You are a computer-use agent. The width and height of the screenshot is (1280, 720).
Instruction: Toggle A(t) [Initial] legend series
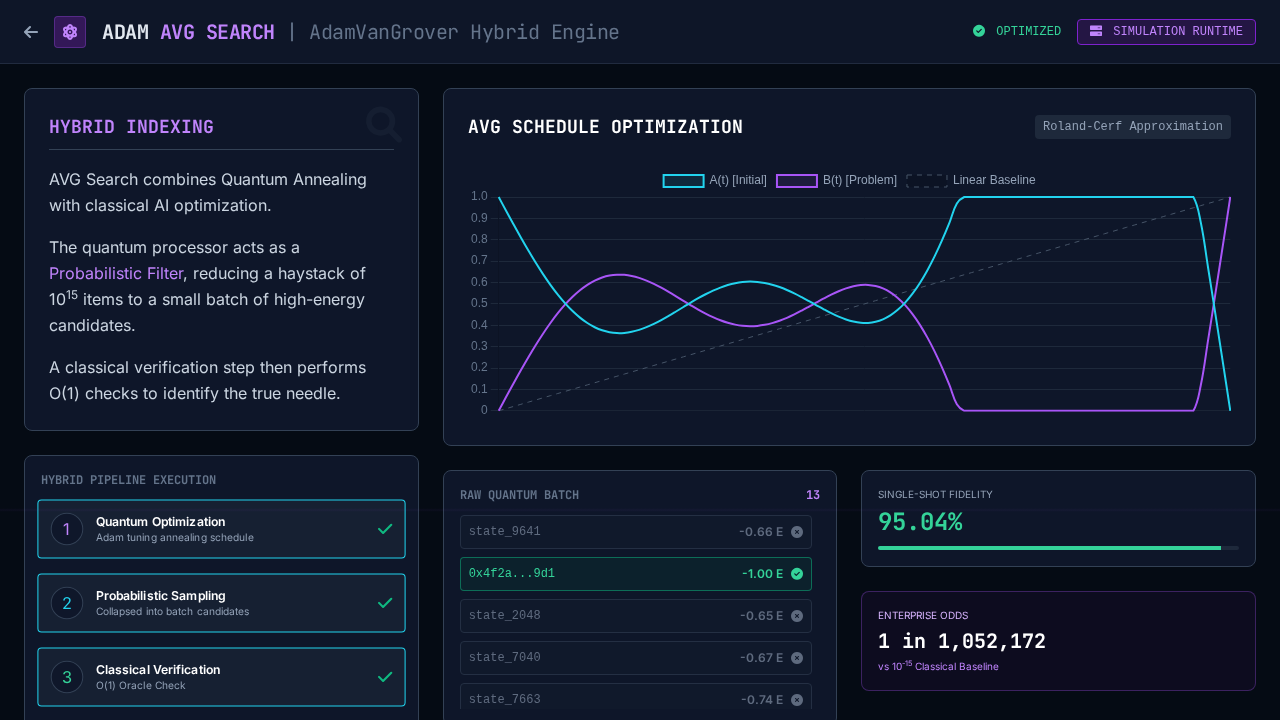point(715,180)
